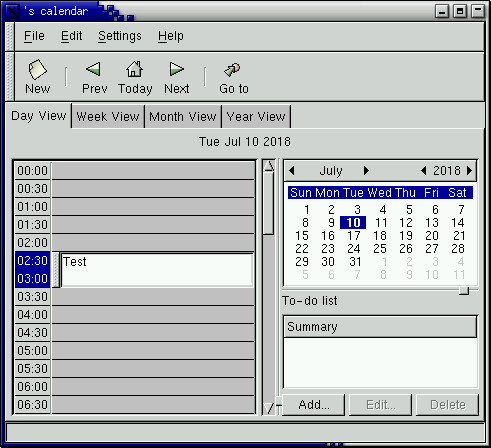Select the Test appointment entry

[157, 270]
